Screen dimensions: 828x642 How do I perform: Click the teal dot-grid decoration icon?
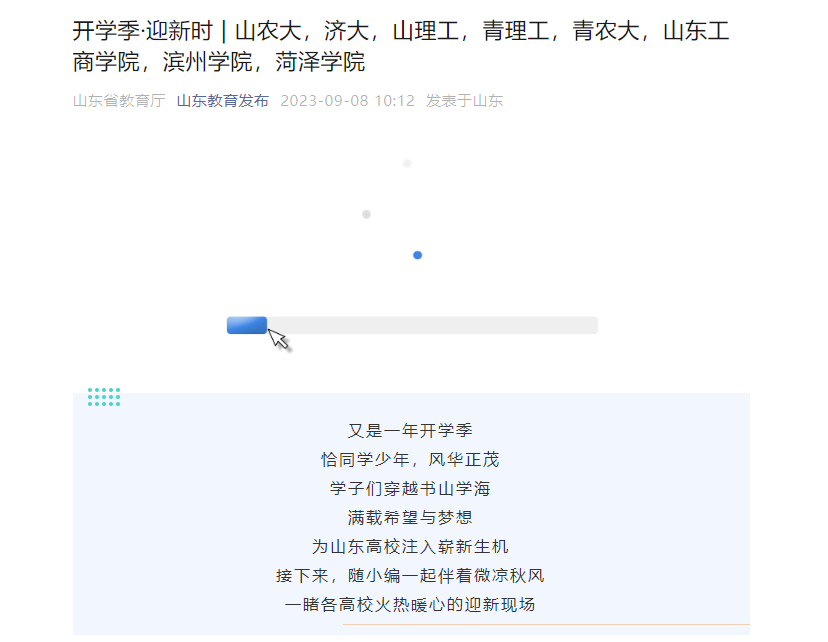pos(104,397)
